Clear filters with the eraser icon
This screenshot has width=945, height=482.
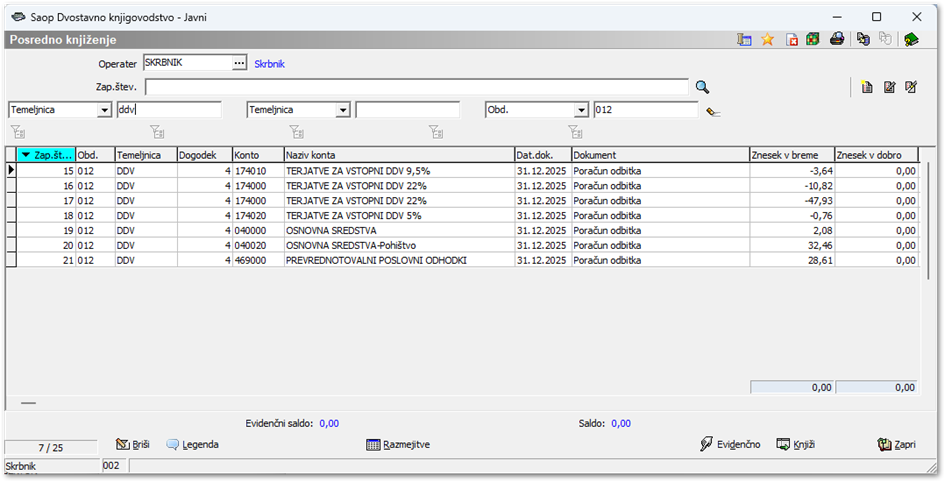pyautogui.click(x=714, y=111)
